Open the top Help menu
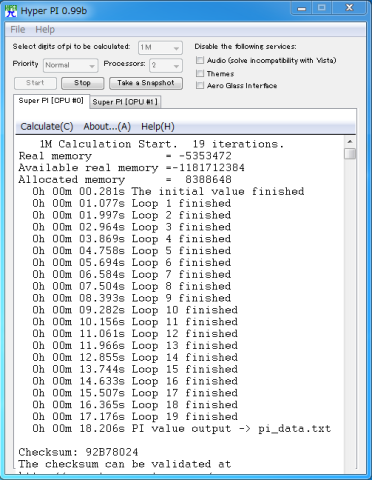Screen dimensions: 372x480 pos(45,30)
